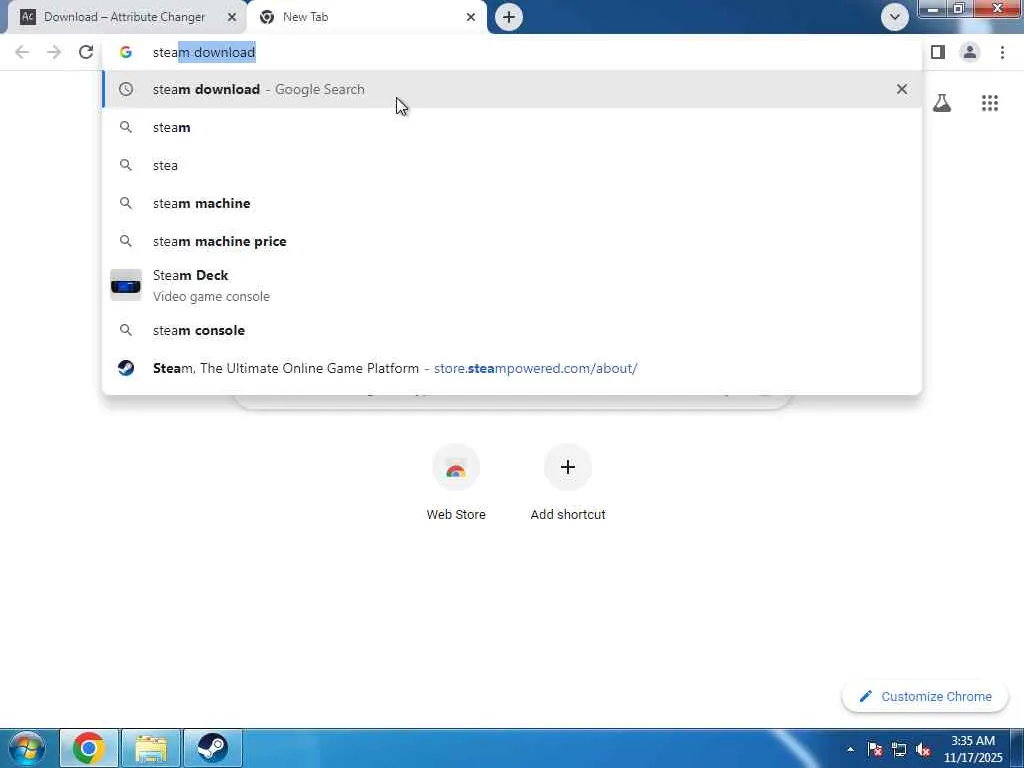1024x768 pixels.
Task: Pick the 'steam console' suggestion
Action: click(512, 330)
